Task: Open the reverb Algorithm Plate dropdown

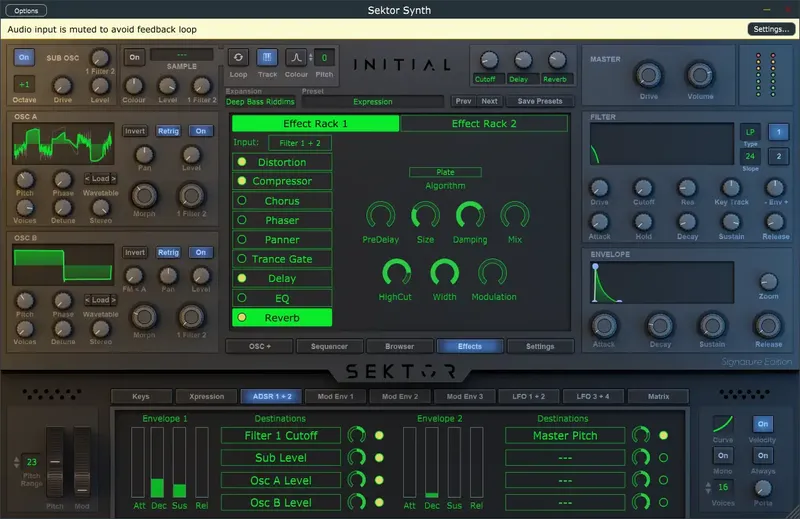Action: 445,172
